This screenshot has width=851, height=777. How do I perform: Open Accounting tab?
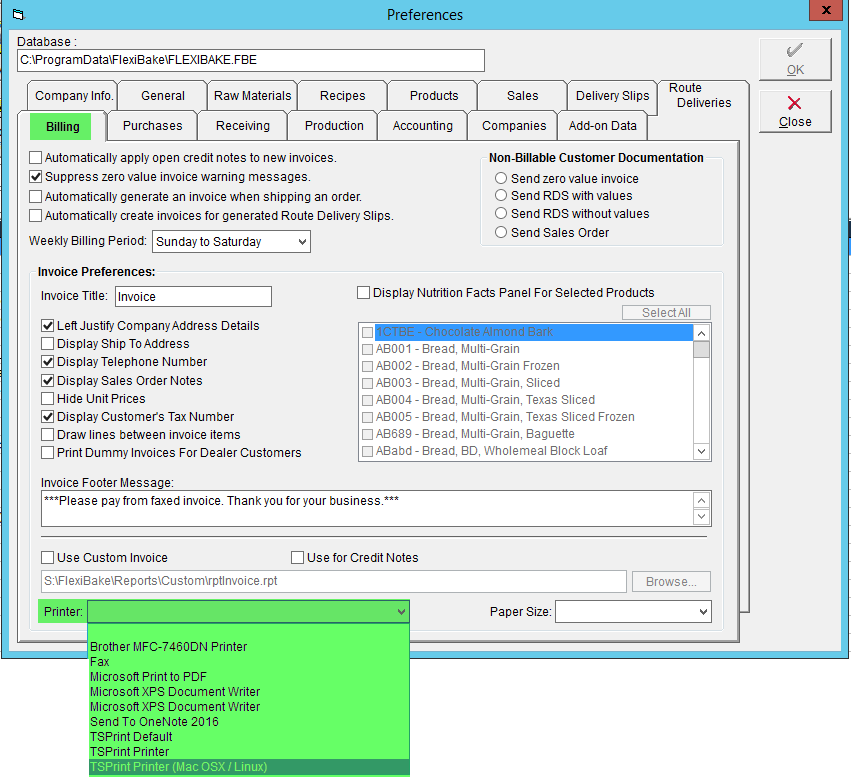pos(422,126)
